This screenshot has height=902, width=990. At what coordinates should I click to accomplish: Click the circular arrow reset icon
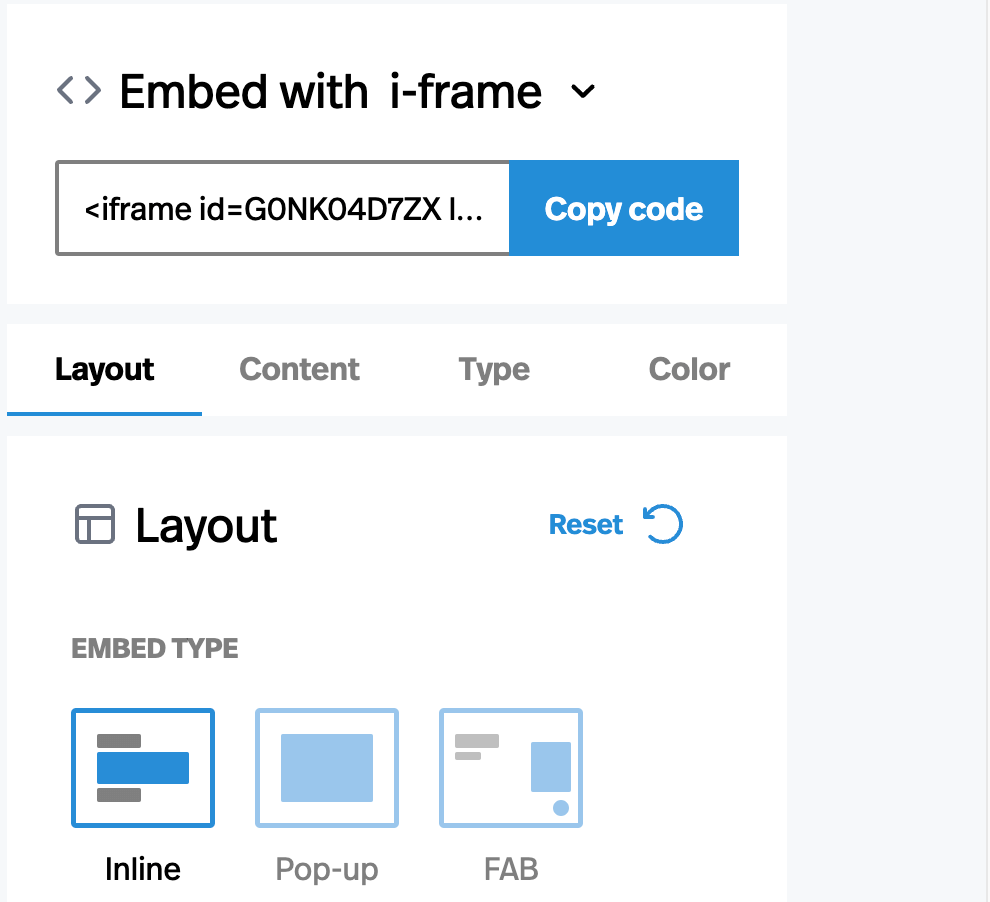click(x=662, y=525)
